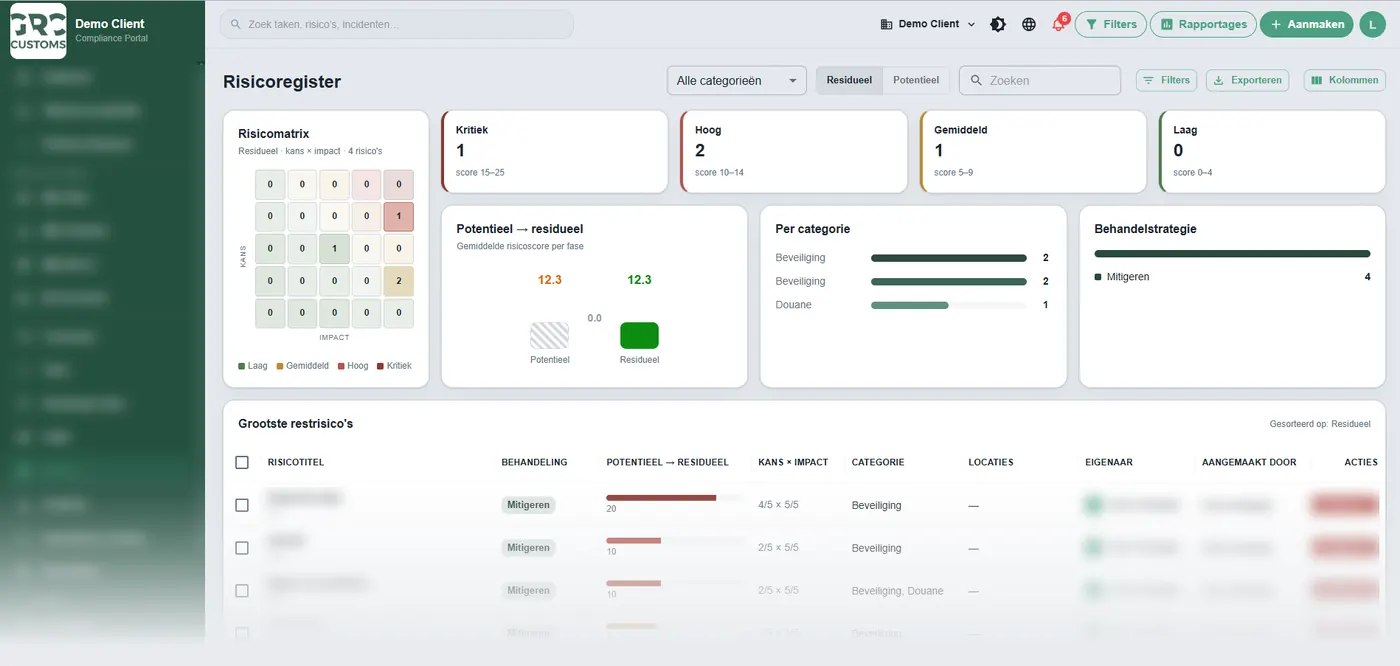This screenshot has height=666, width=1400.
Task: Click the Douane category bar
Action: click(x=948, y=305)
